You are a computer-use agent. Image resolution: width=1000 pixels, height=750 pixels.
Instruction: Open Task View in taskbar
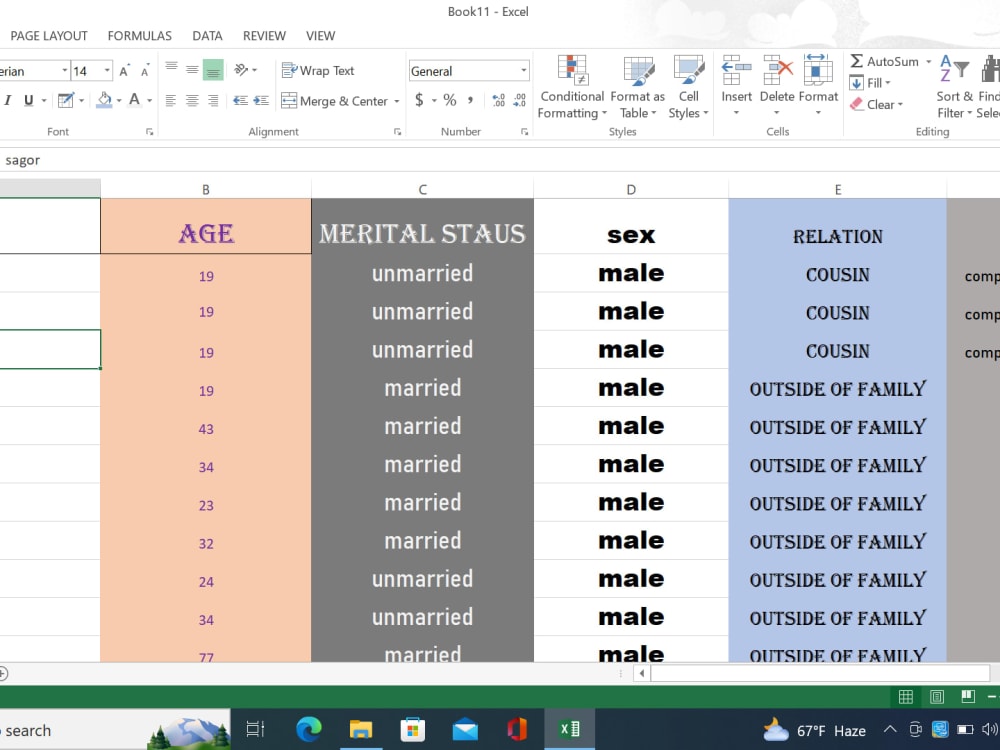coord(256,730)
